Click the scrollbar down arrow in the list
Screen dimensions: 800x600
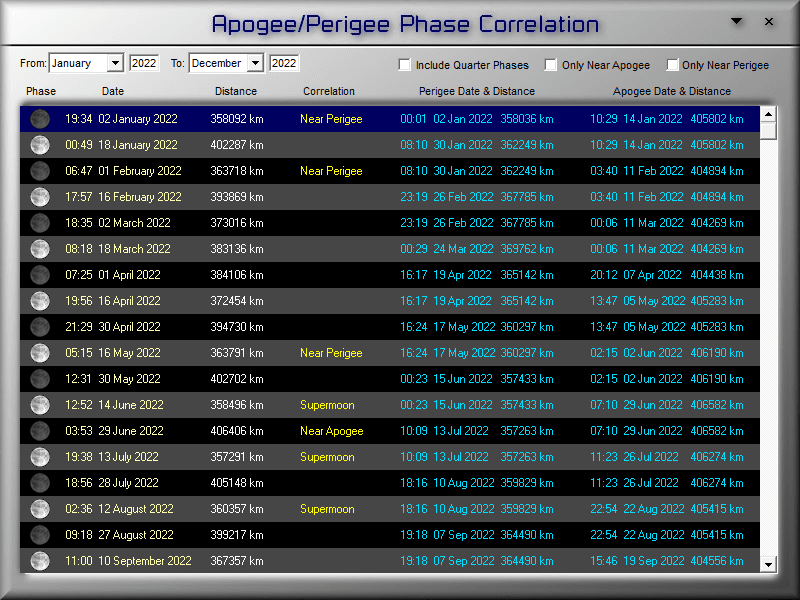[769, 564]
